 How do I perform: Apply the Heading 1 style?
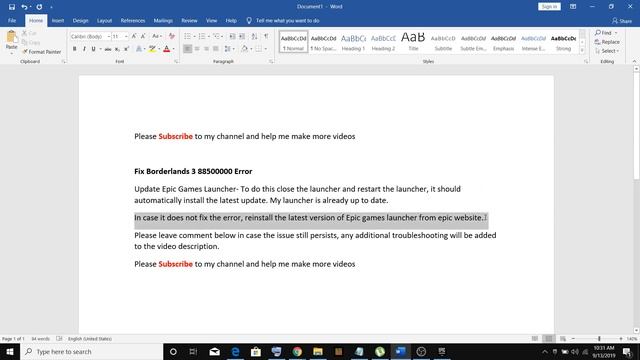353,42
